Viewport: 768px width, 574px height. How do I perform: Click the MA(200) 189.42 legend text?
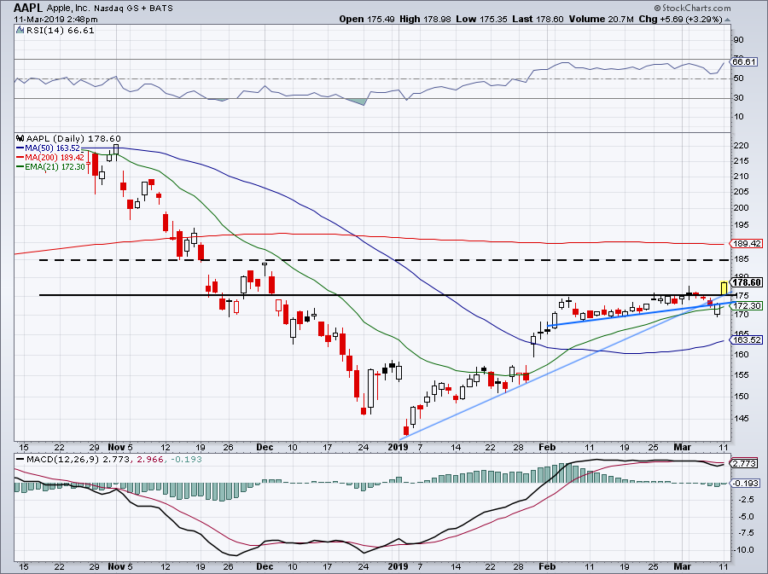54,158
